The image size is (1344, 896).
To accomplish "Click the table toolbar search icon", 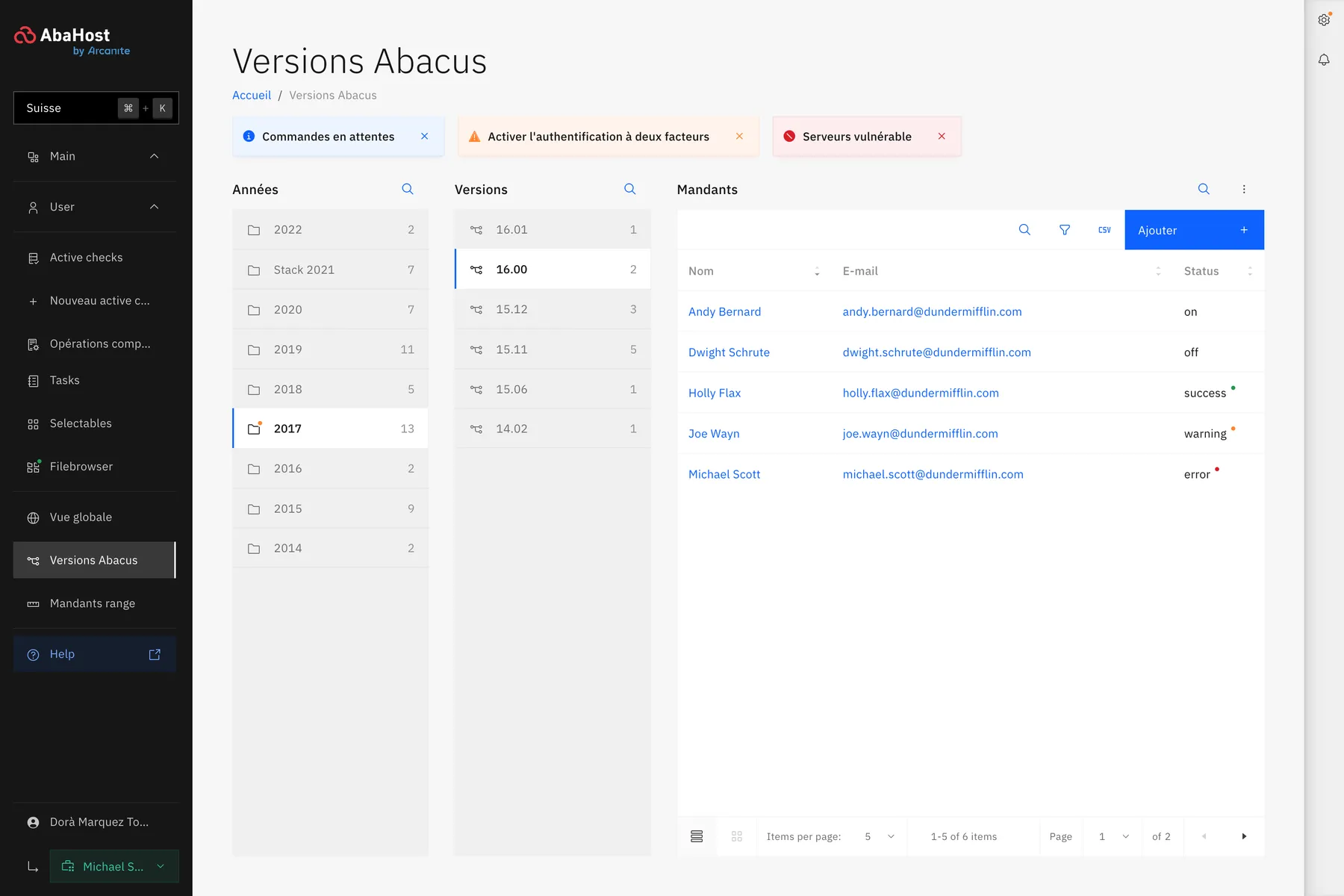I will coord(1024,230).
